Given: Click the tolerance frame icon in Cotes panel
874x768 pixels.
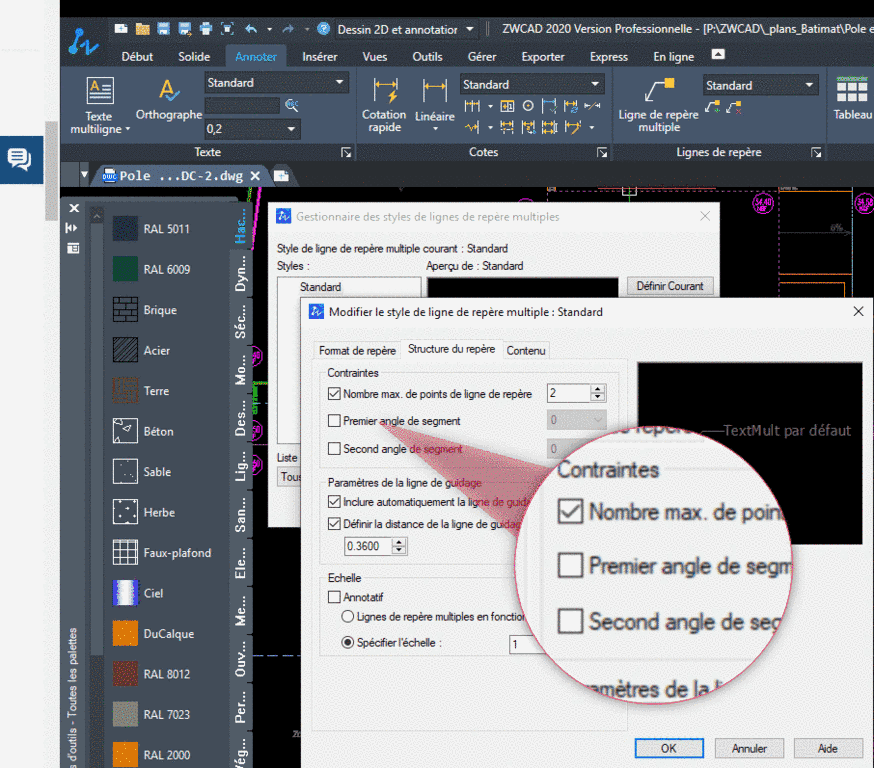Looking at the screenshot, I should [x=507, y=106].
